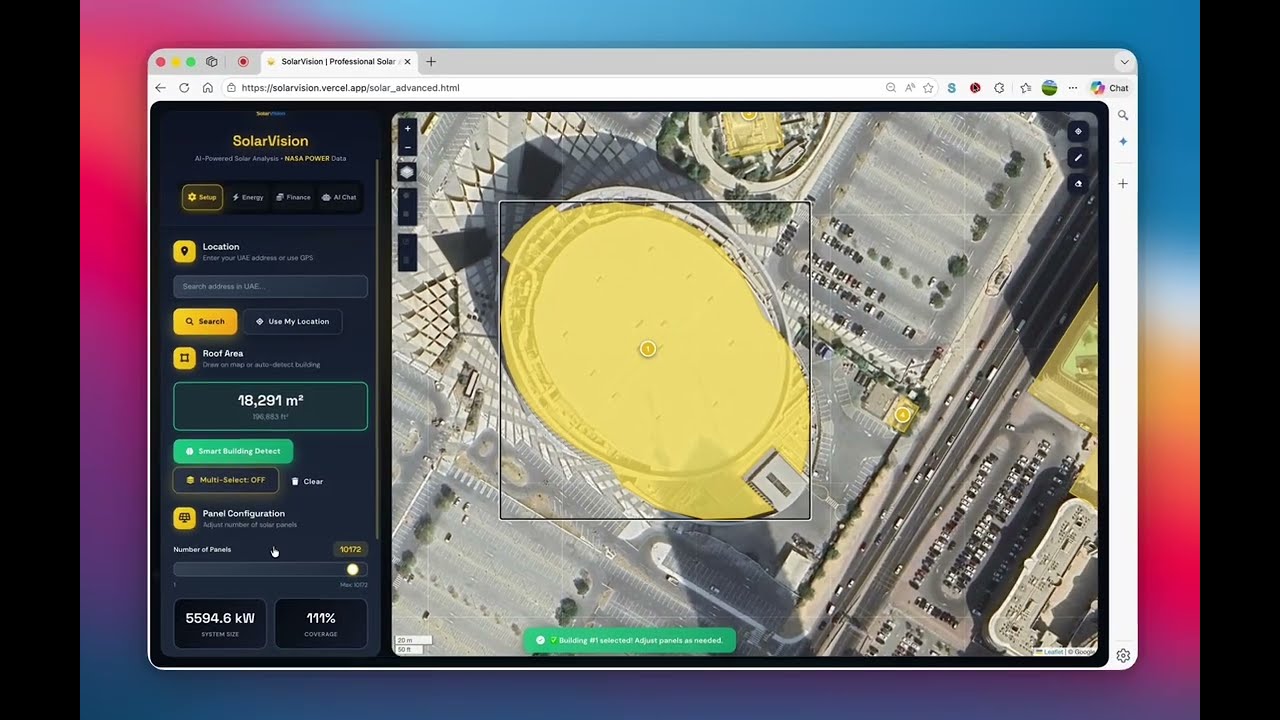Image resolution: width=1280 pixels, height=720 pixels.
Task: Click the 18,291 m² roof area value
Action: 270,400
